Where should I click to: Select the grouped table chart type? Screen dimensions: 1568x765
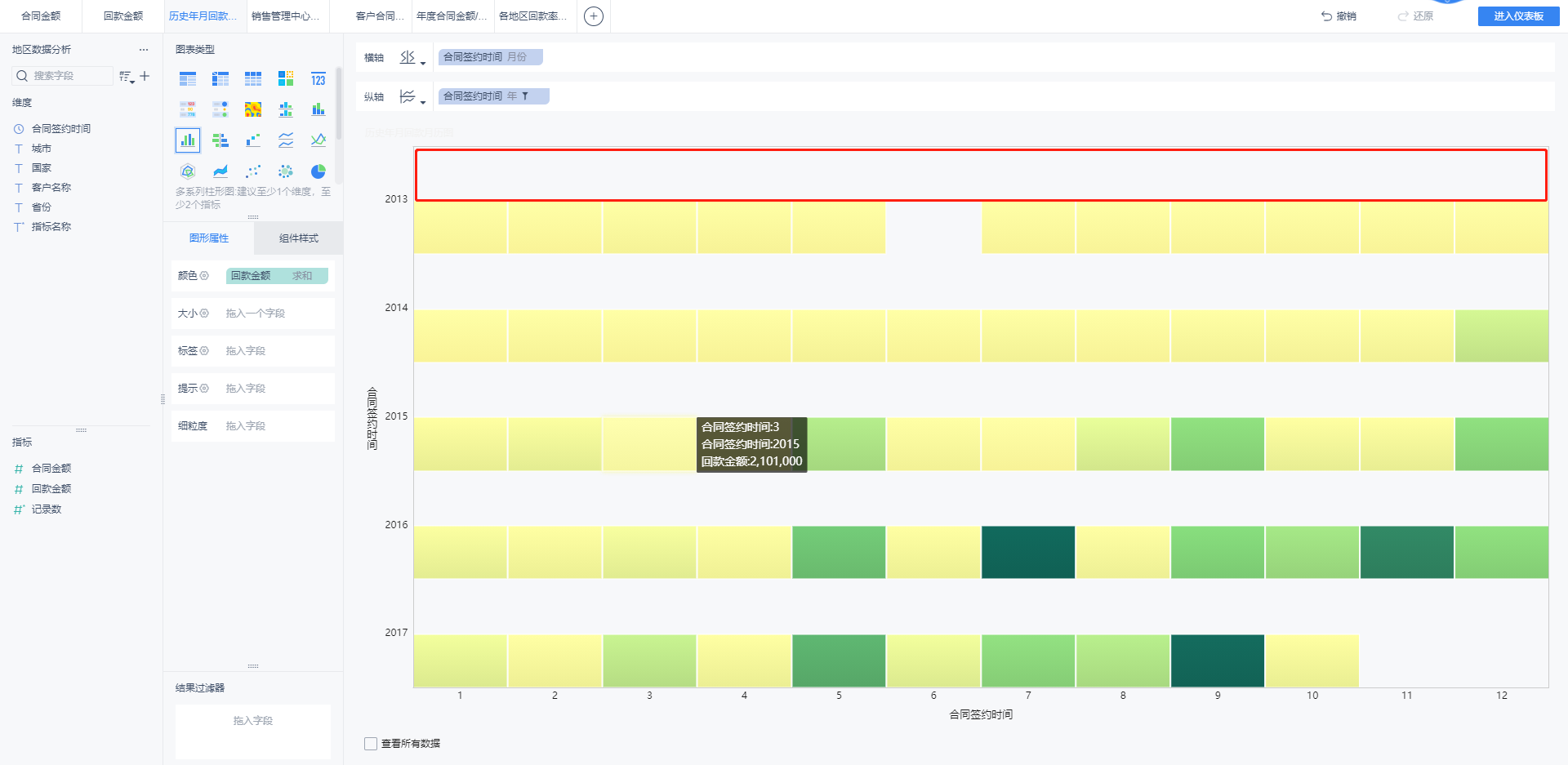tap(188, 79)
